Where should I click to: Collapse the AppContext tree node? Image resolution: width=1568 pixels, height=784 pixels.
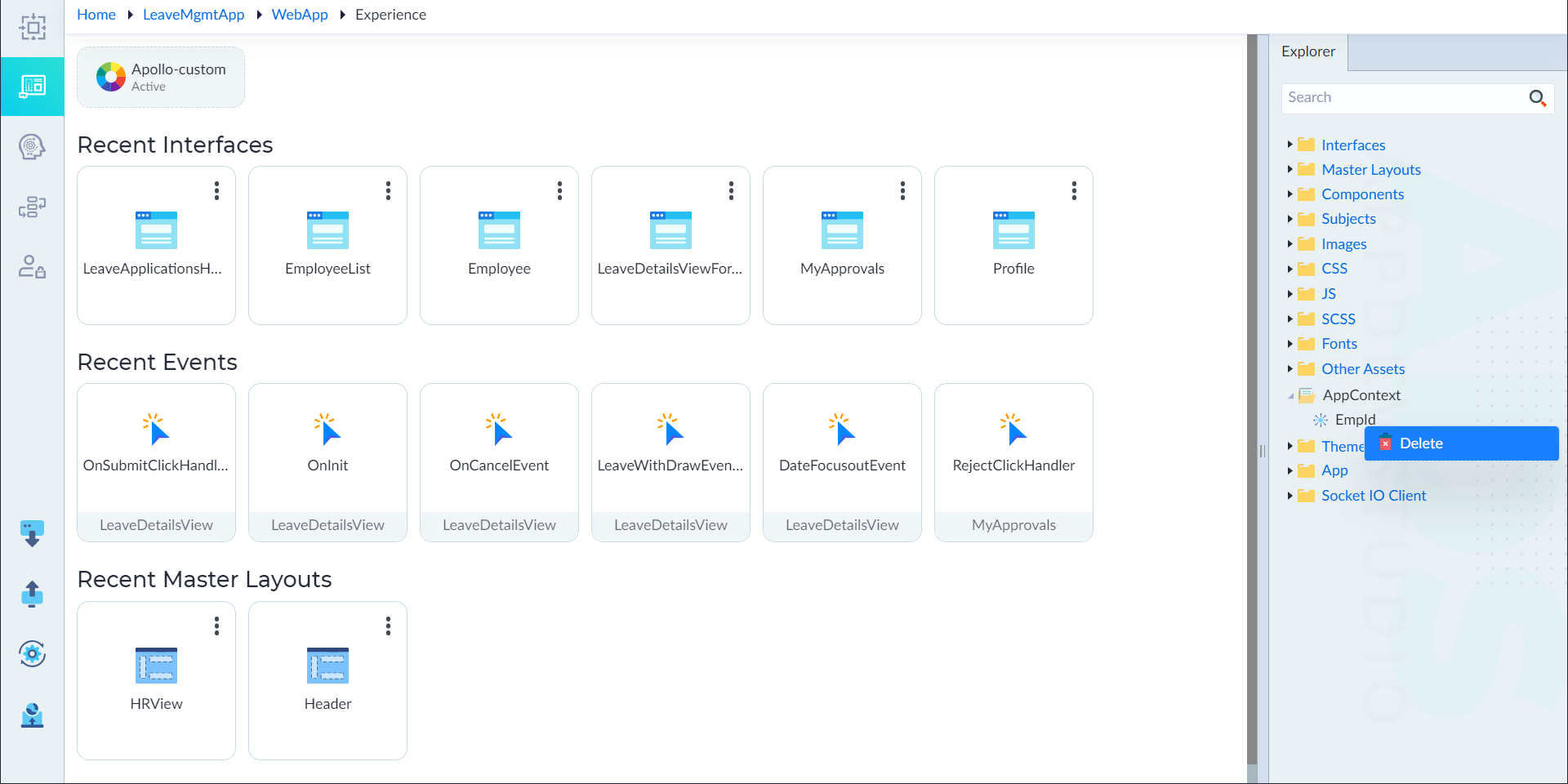pyautogui.click(x=1290, y=396)
